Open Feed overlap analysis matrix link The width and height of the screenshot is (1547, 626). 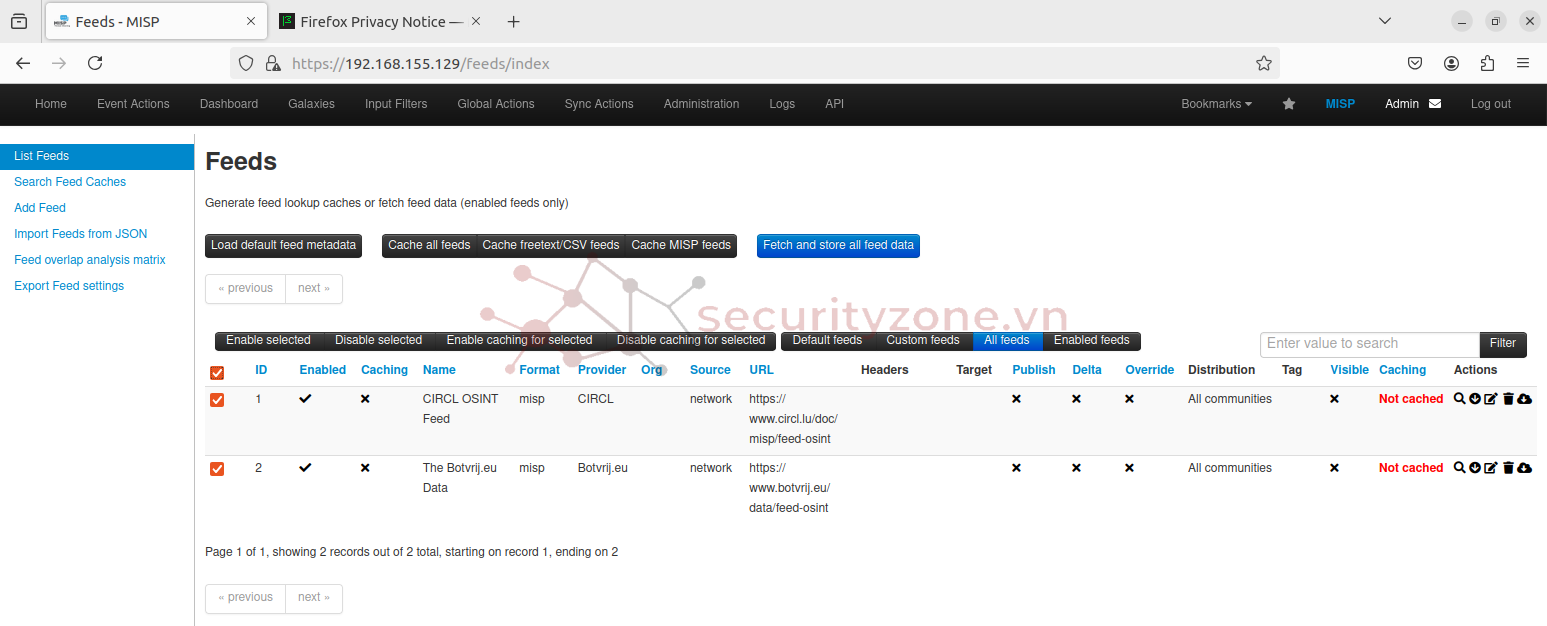click(x=90, y=260)
